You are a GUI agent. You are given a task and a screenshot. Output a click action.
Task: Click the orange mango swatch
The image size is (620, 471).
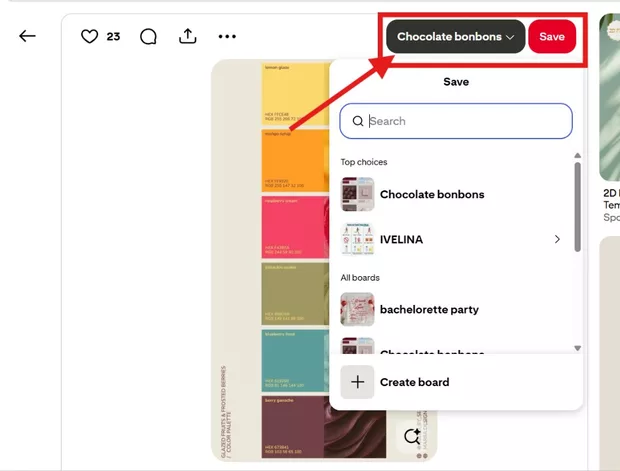coord(295,161)
